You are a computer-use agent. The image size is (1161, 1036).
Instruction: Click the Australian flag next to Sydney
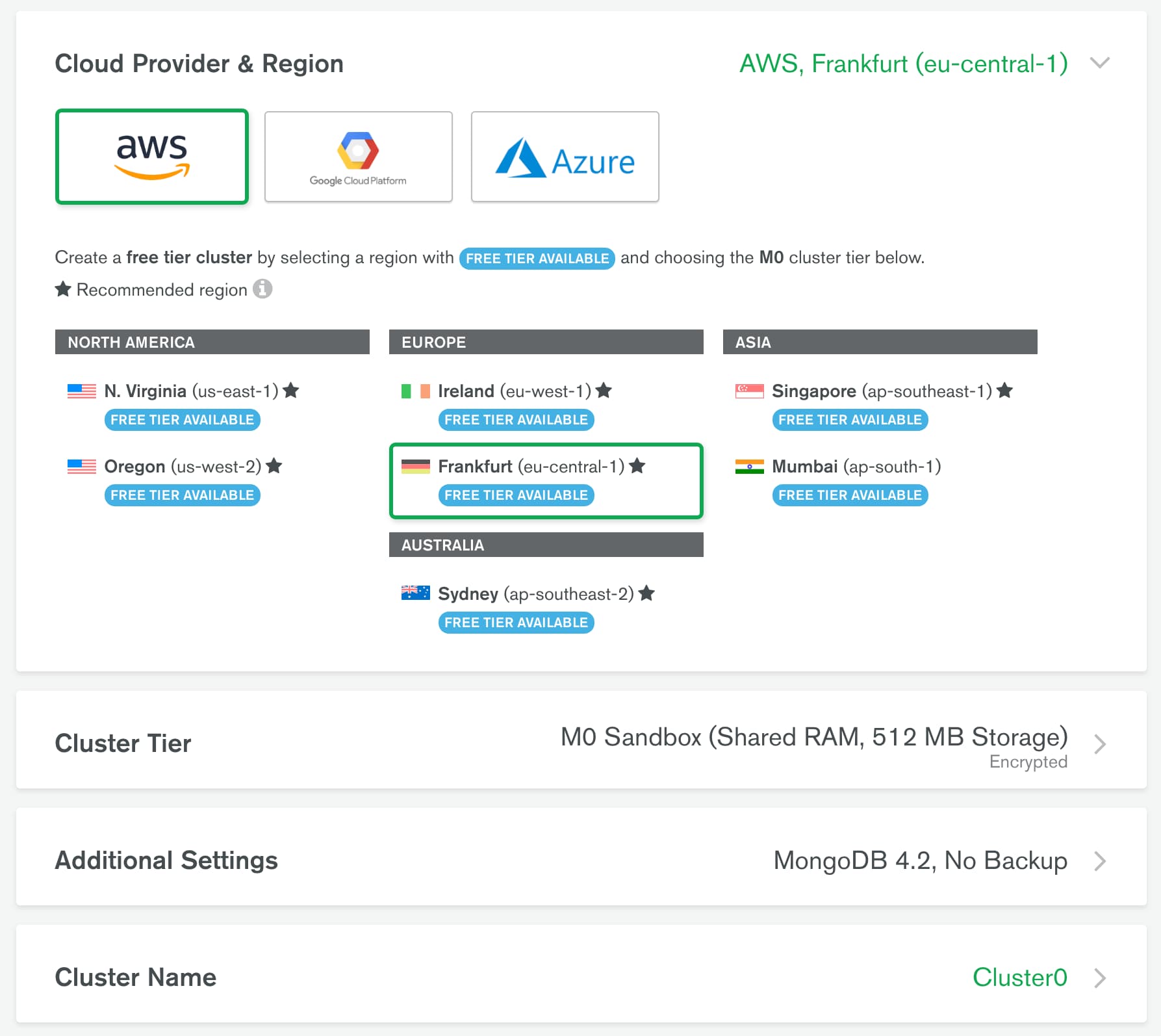tap(416, 593)
